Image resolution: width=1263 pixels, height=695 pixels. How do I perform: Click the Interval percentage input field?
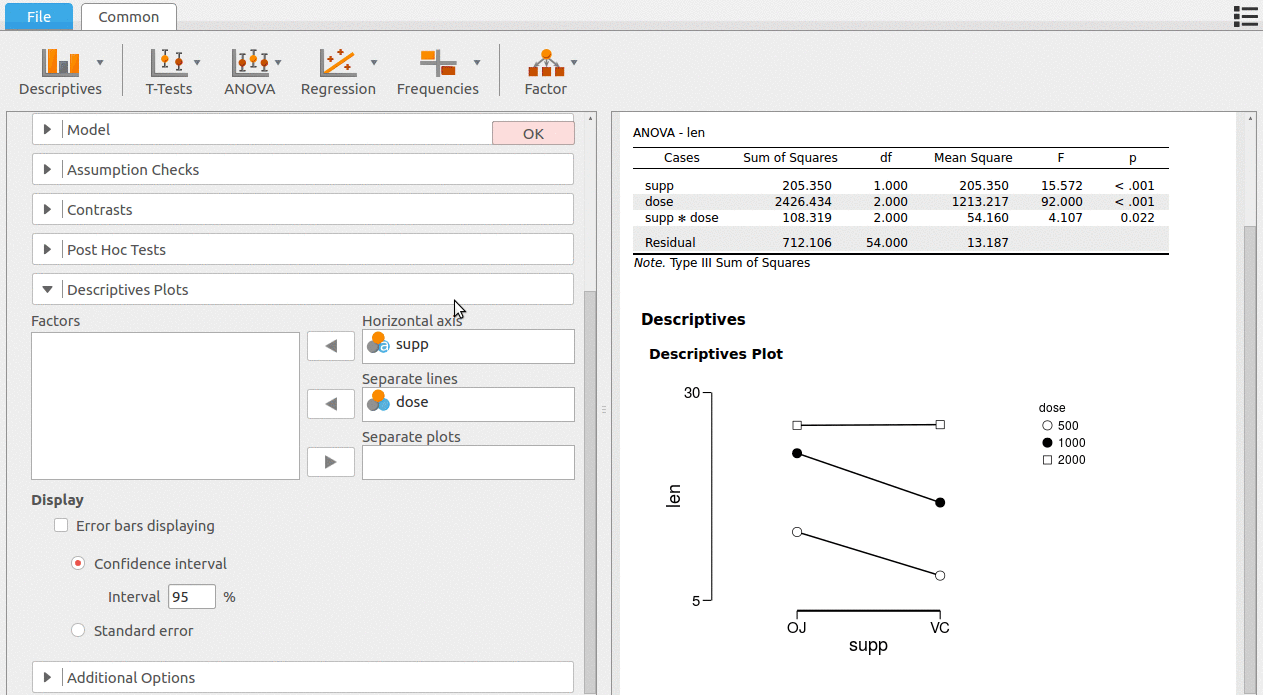pyautogui.click(x=192, y=596)
